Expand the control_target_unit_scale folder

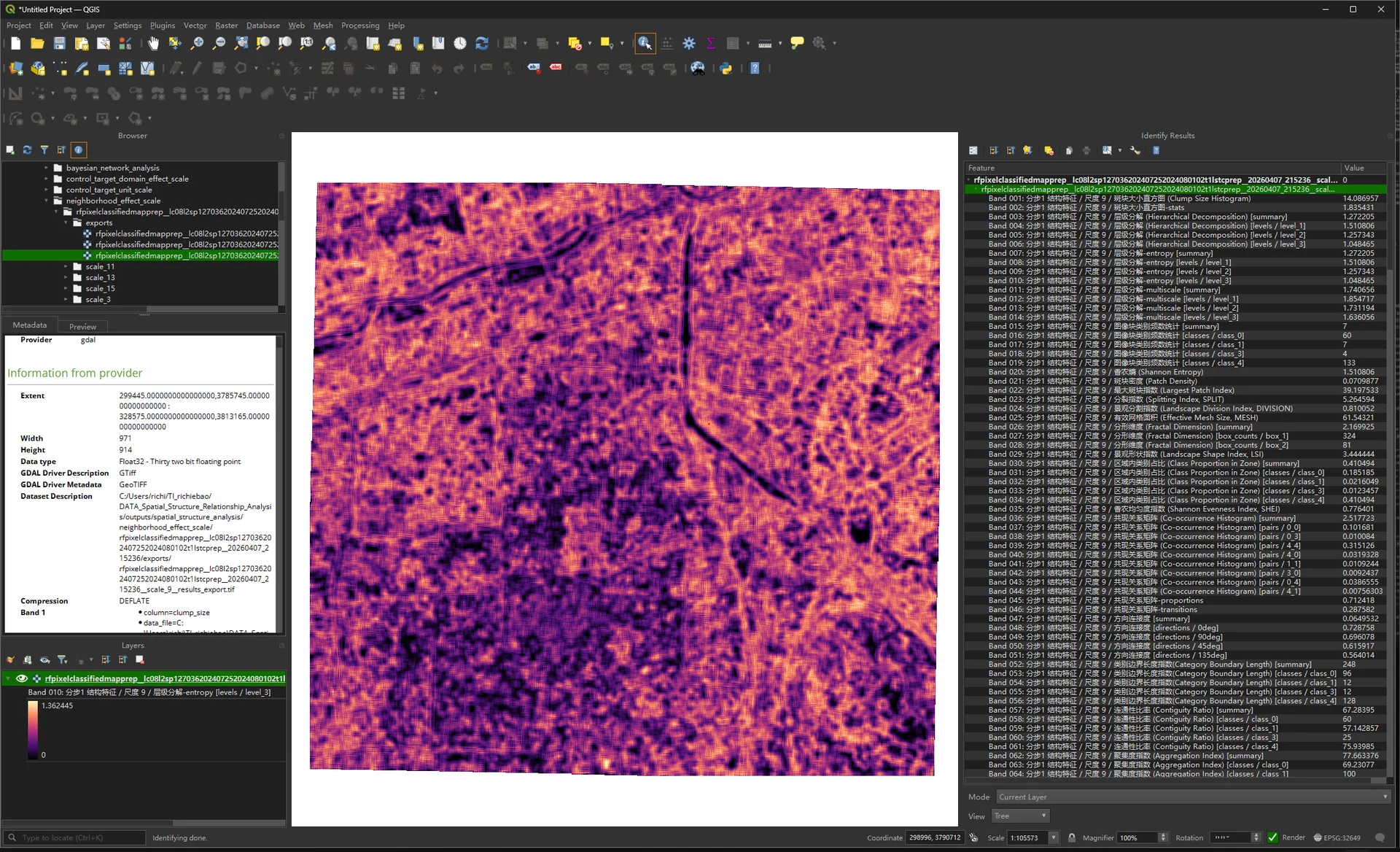[47, 190]
